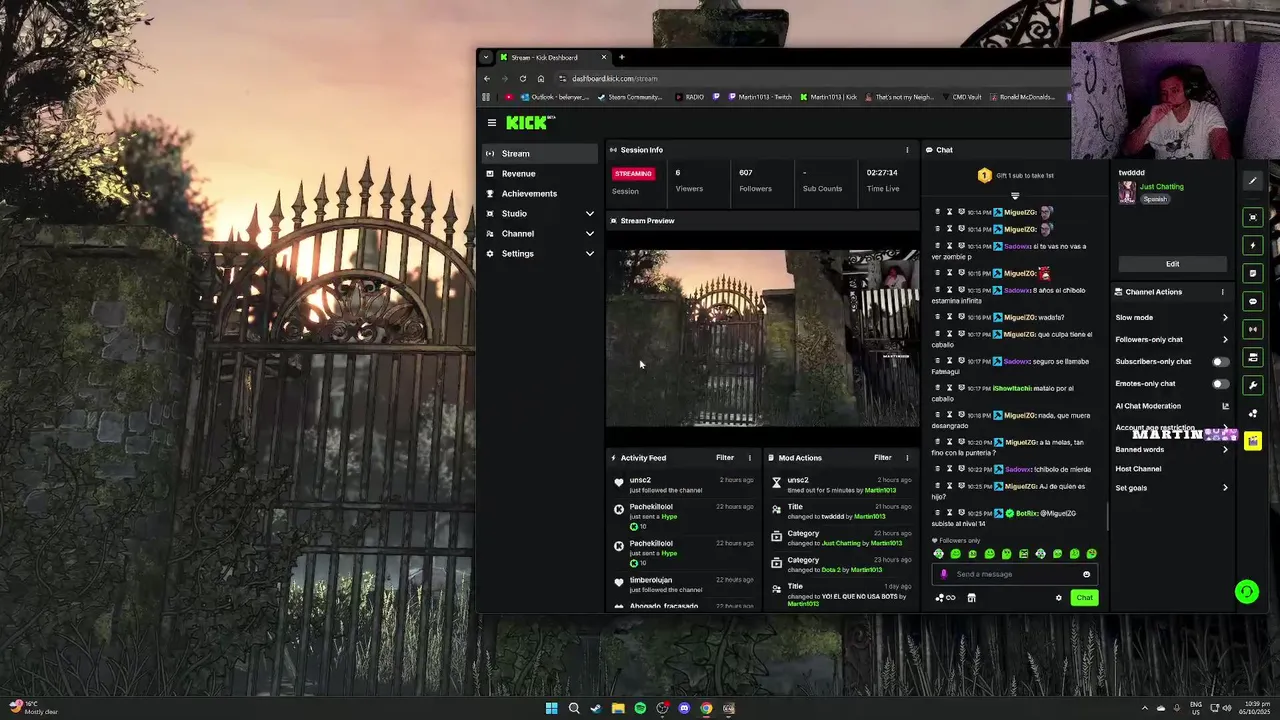Open Mod Actions three-dot options
The image size is (1280, 720).
pyautogui.click(x=907, y=458)
